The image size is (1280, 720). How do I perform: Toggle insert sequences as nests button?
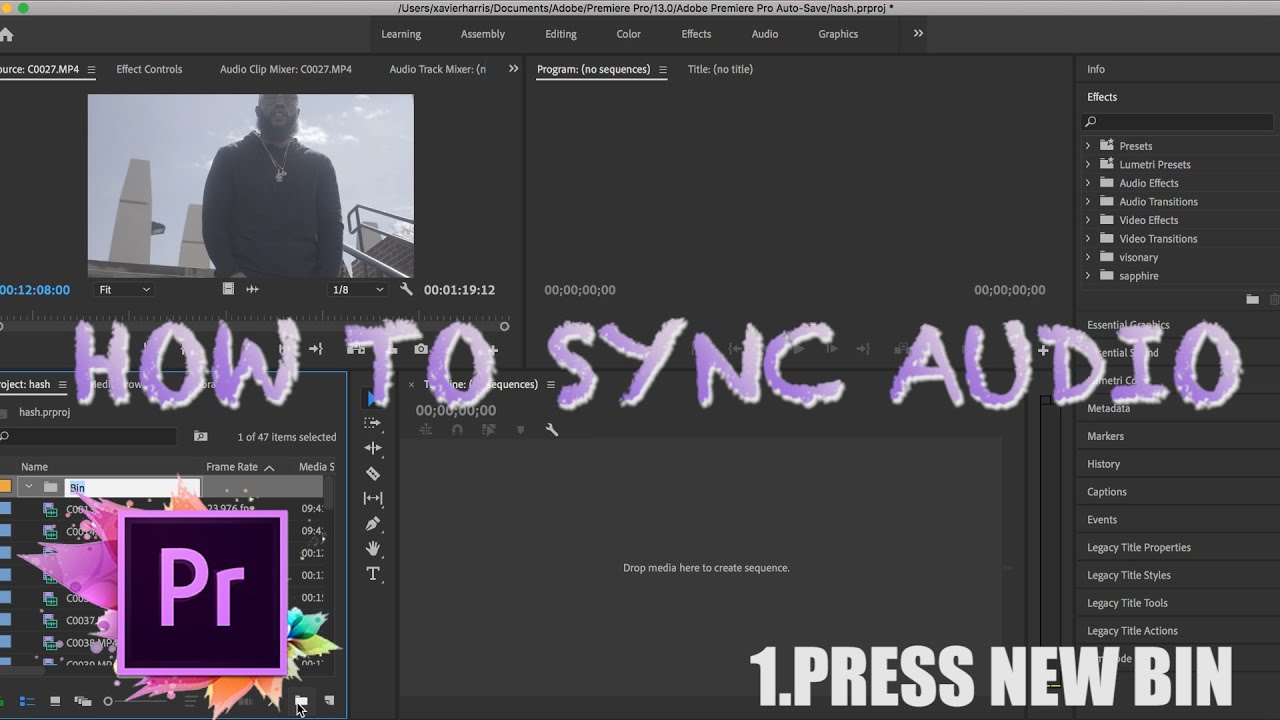pos(426,430)
